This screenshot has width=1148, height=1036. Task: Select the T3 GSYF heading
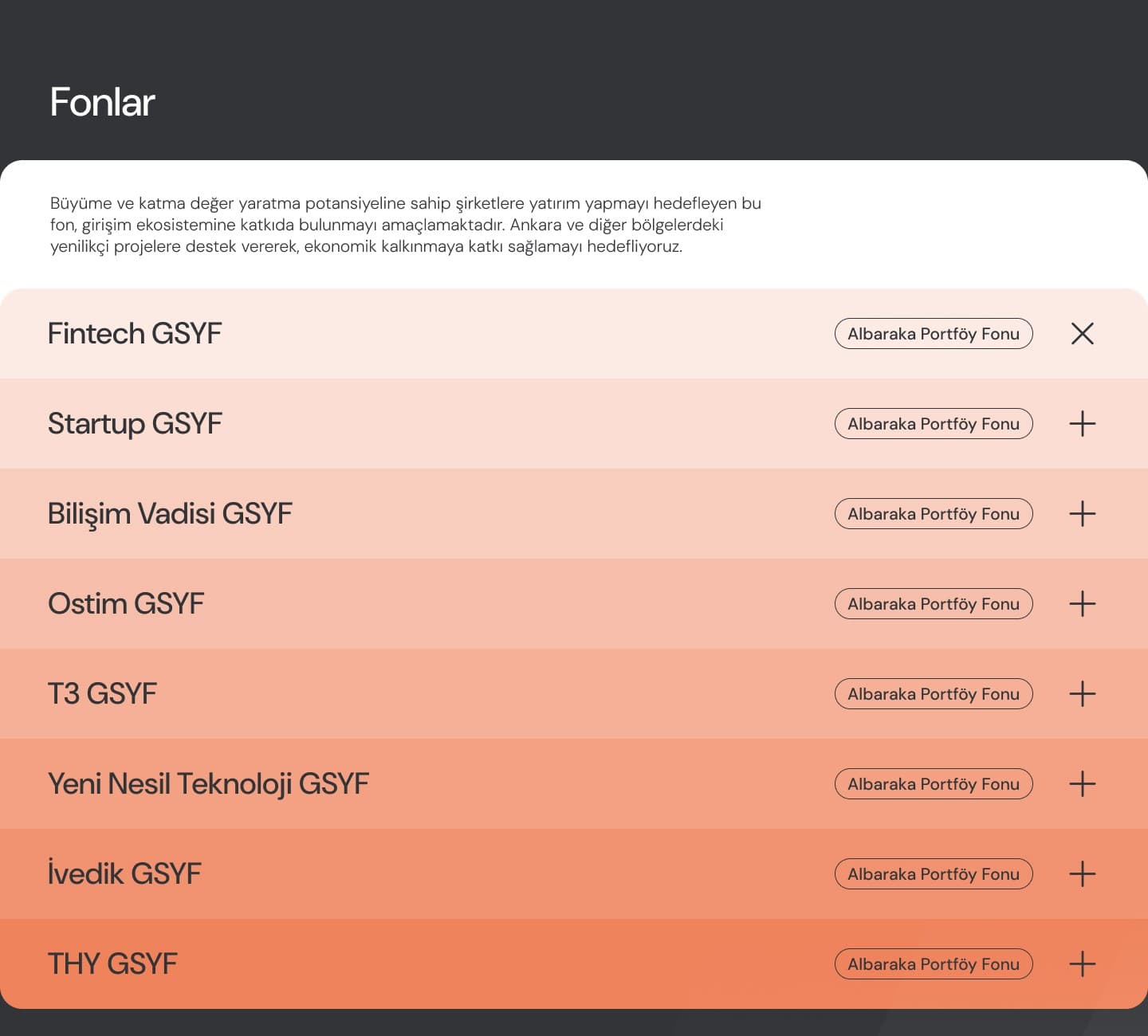tap(102, 693)
